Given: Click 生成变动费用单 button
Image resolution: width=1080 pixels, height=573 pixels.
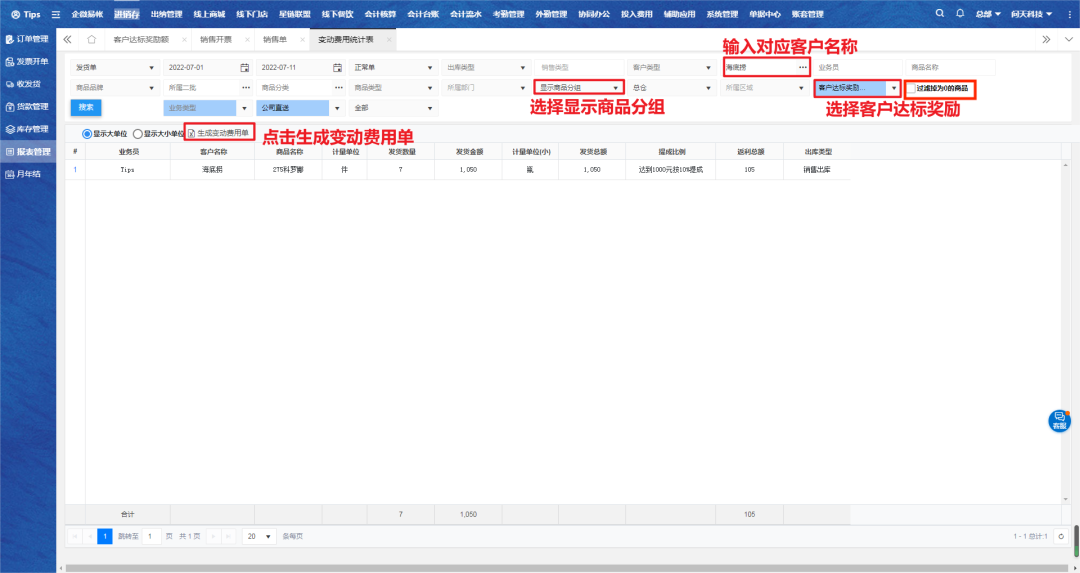Looking at the screenshot, I should [218, 133].
